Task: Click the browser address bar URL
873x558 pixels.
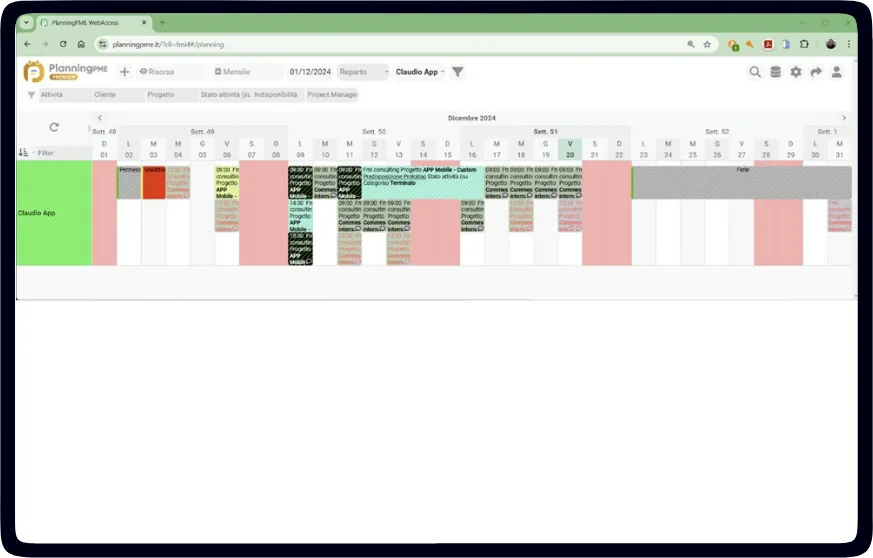Action: pos(168,44)
